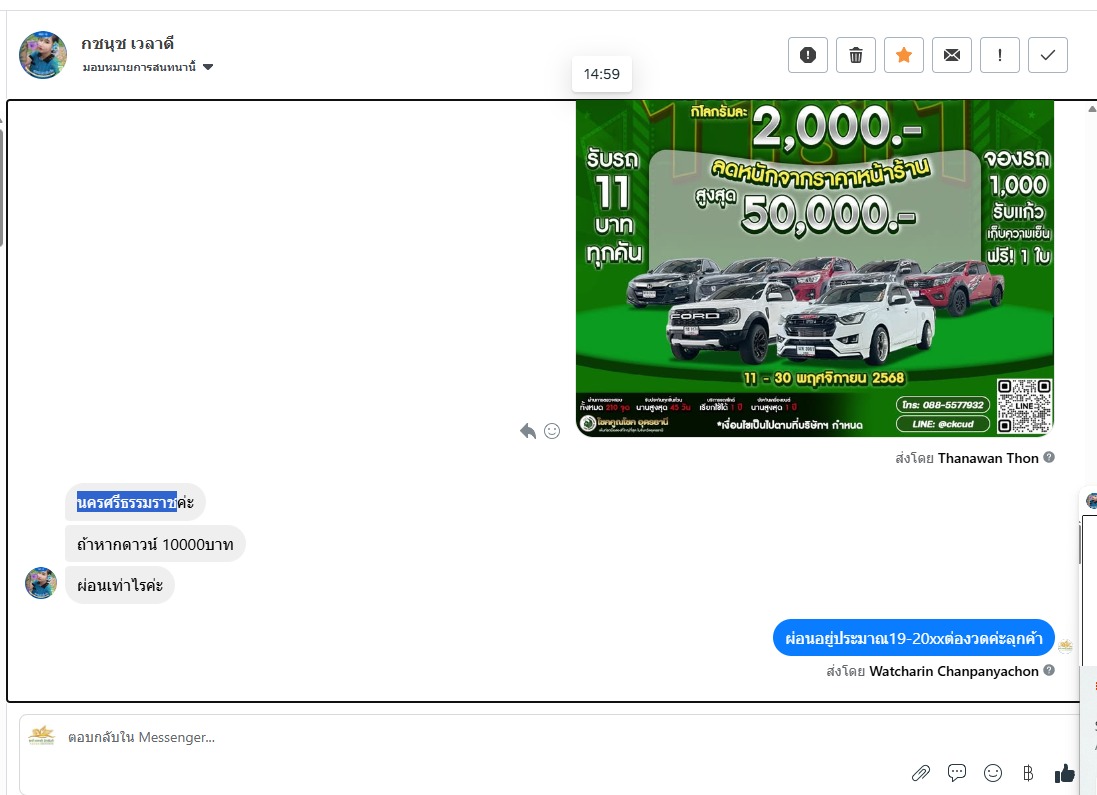This screenshot has width=1097, height=795.
Task: Delete conversation with trash icon
Action: coord(856,55)
